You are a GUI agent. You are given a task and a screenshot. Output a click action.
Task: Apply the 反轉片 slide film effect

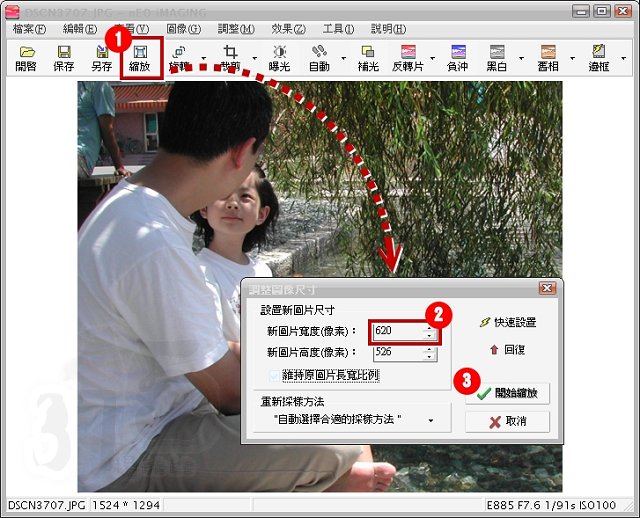[x=408, y=58]
